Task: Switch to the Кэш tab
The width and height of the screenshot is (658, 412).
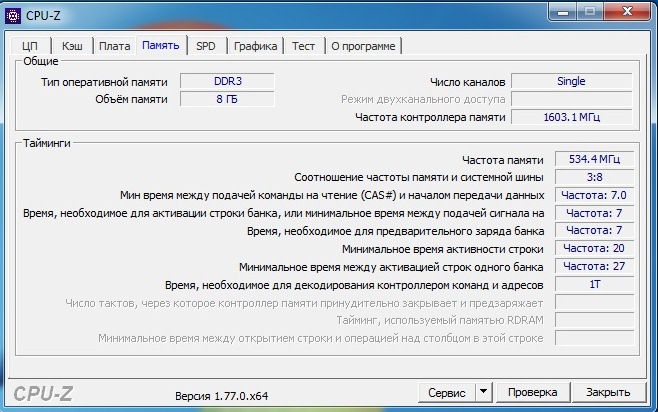Action: tap(72, 46)
